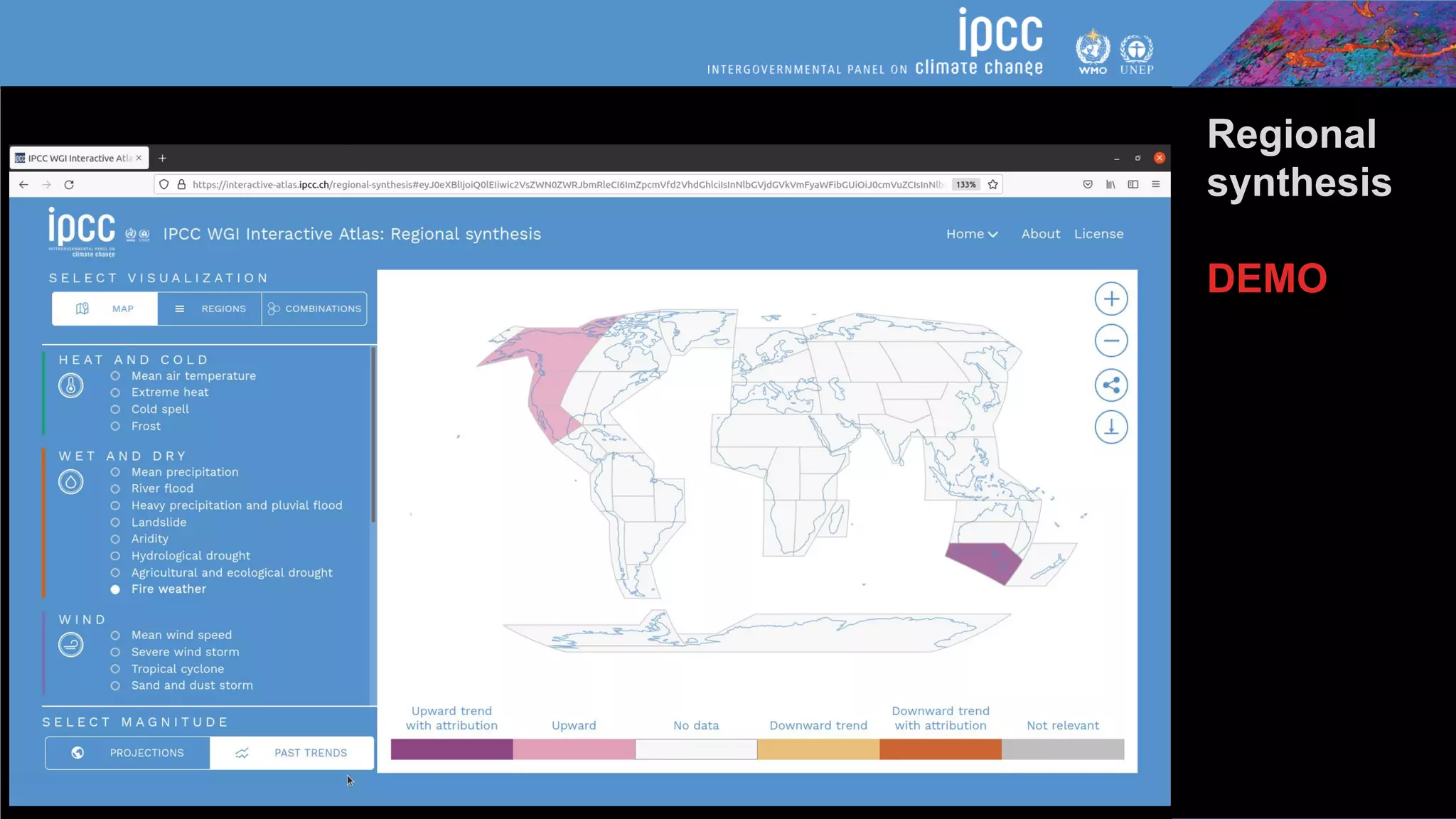This screenshot has width=1456, height=819.
Task: Reload the page in browser
Action: tap(69, 185)
